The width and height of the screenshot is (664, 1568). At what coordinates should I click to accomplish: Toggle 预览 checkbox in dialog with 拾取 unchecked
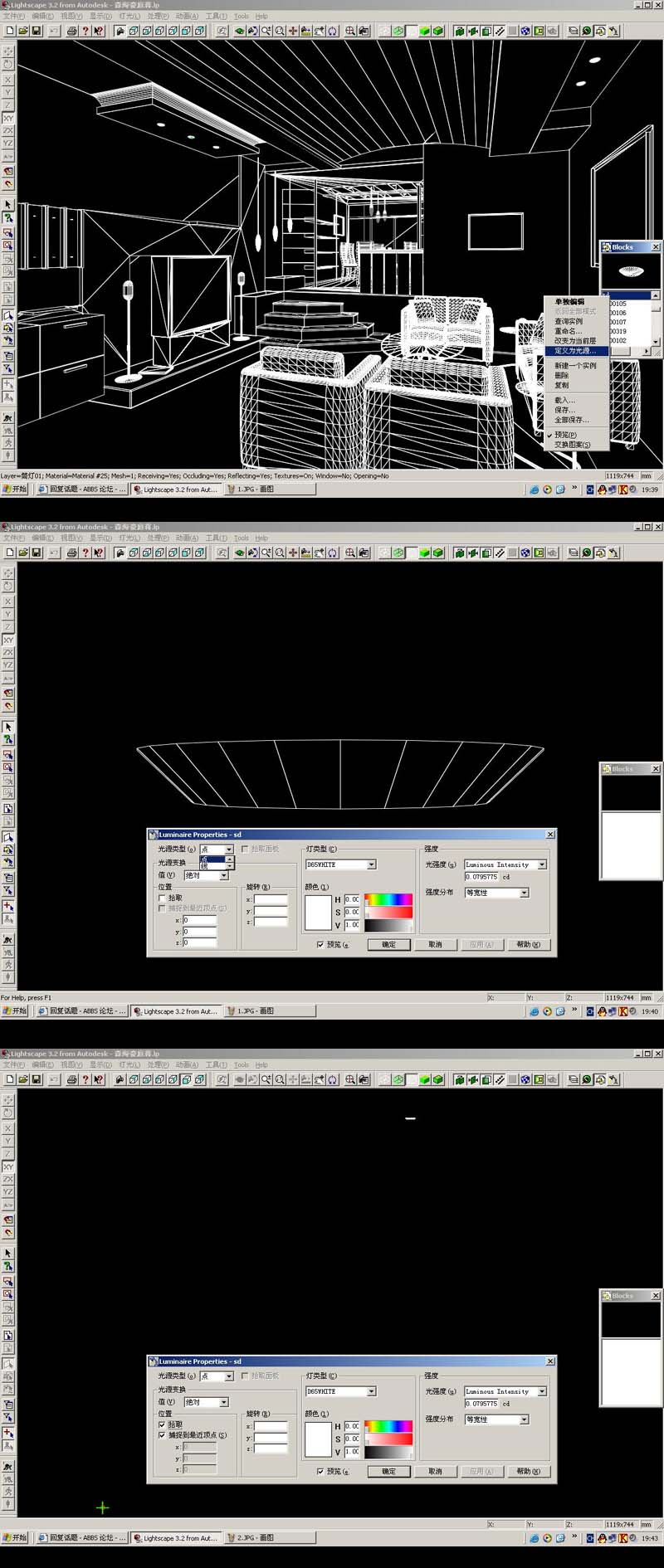(320, 944)
